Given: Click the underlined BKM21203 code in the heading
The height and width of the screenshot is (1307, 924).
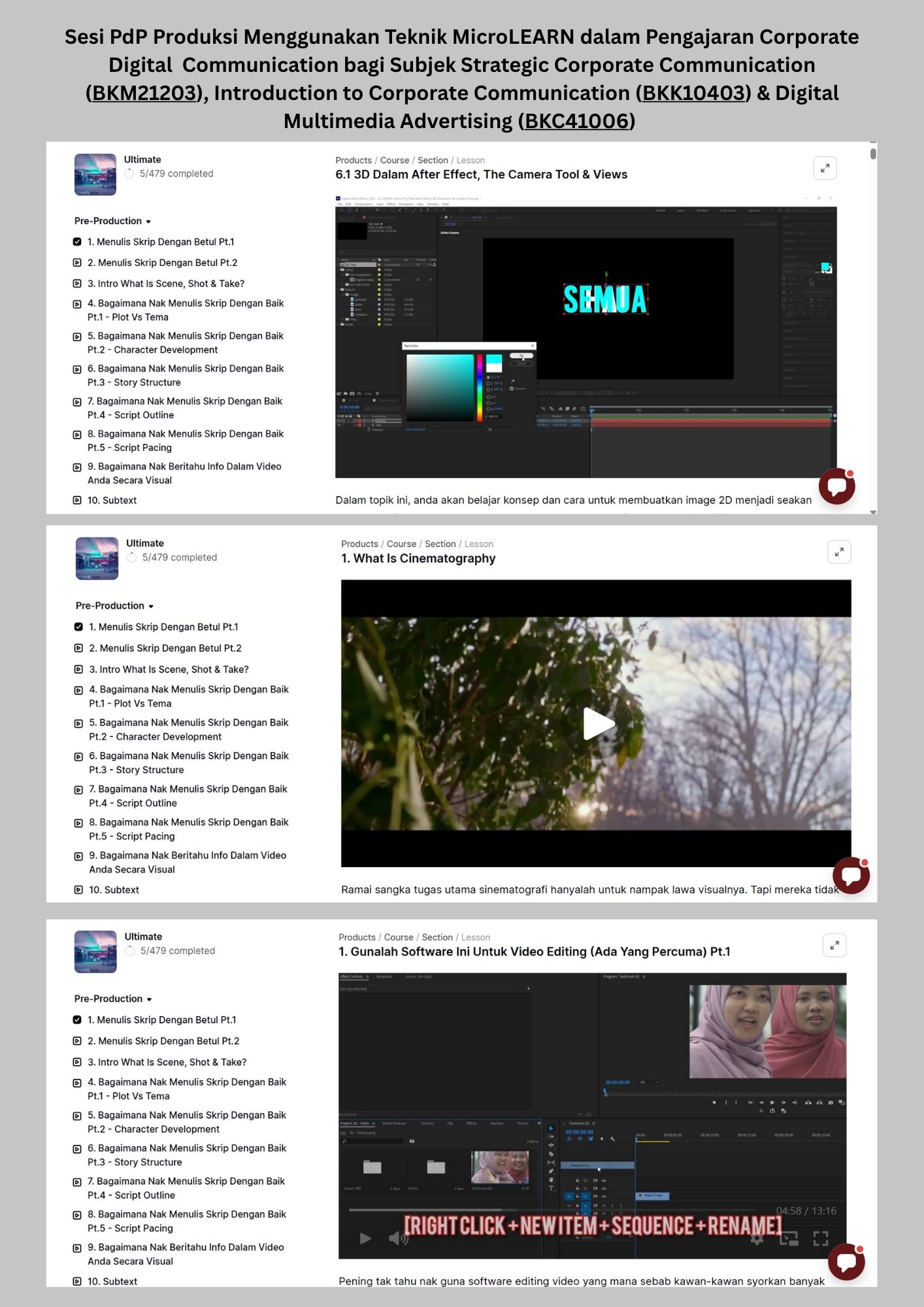Looking at the screenshot, I should click(144, 93).
